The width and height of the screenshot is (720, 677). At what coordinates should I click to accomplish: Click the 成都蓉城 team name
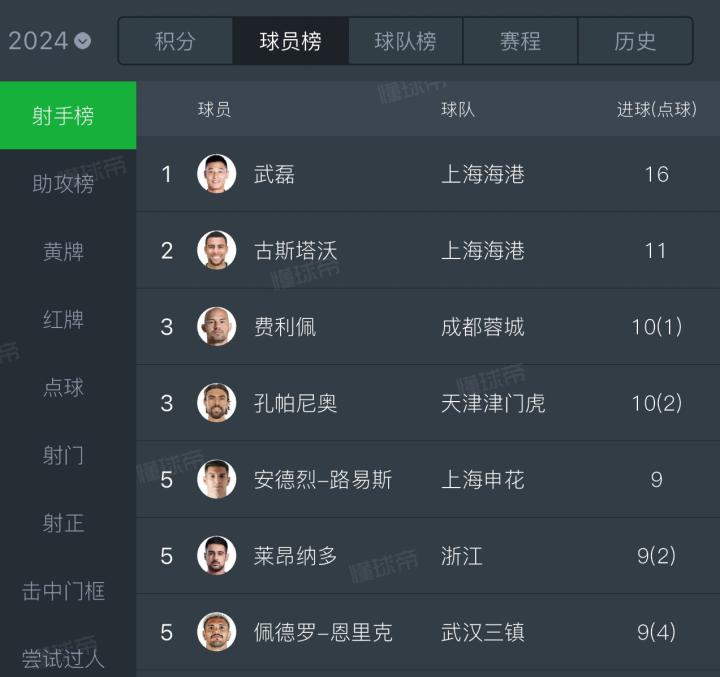click(x=483, y=327)
